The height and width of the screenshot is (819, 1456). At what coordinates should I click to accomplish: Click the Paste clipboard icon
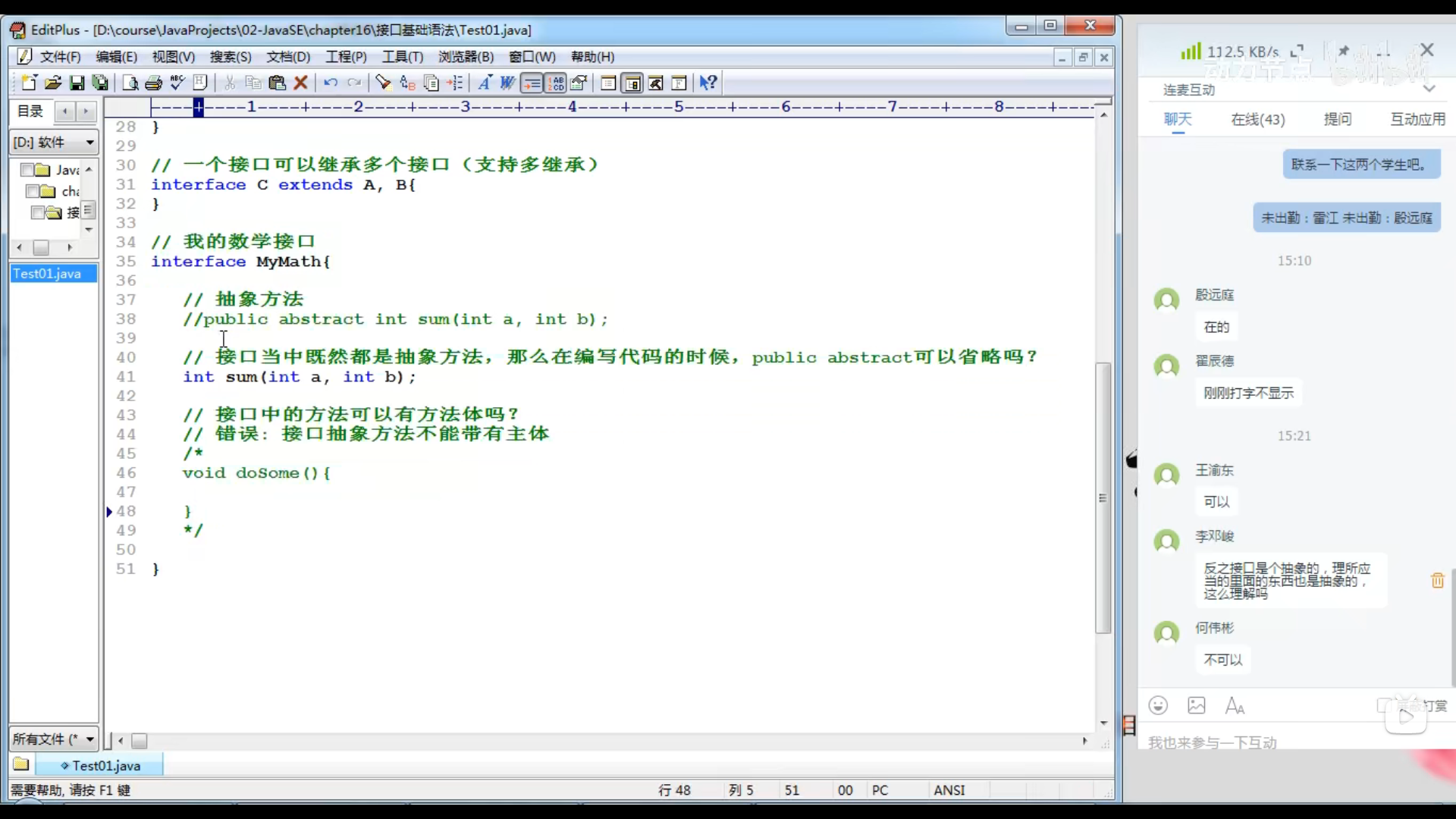[x=277, y=83]
